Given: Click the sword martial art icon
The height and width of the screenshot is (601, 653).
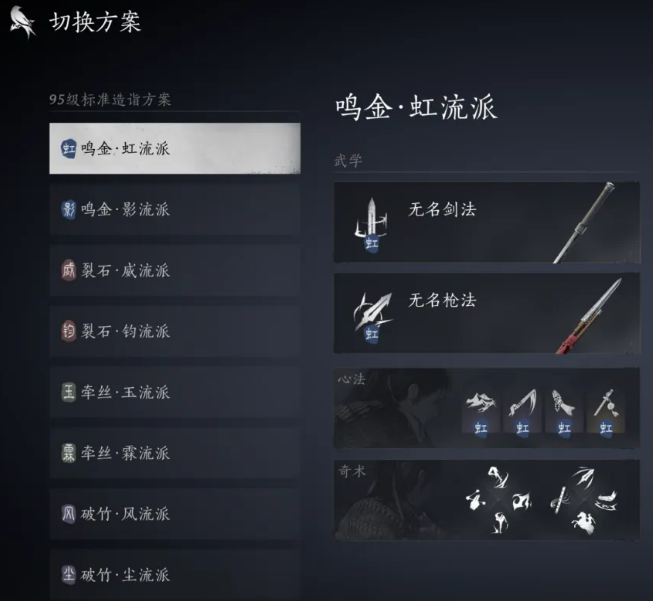Looking at the screenshot, I should tap(371, 224).
